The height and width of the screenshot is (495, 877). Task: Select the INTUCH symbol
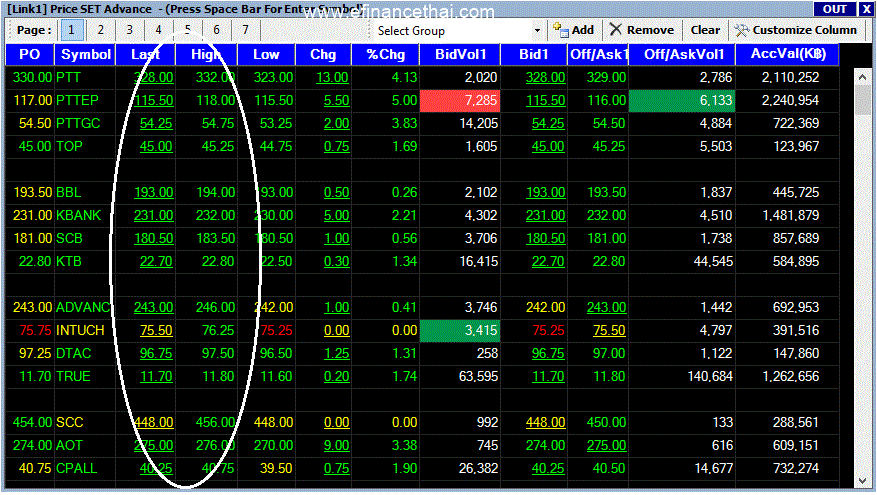click(x=80, y=330)
